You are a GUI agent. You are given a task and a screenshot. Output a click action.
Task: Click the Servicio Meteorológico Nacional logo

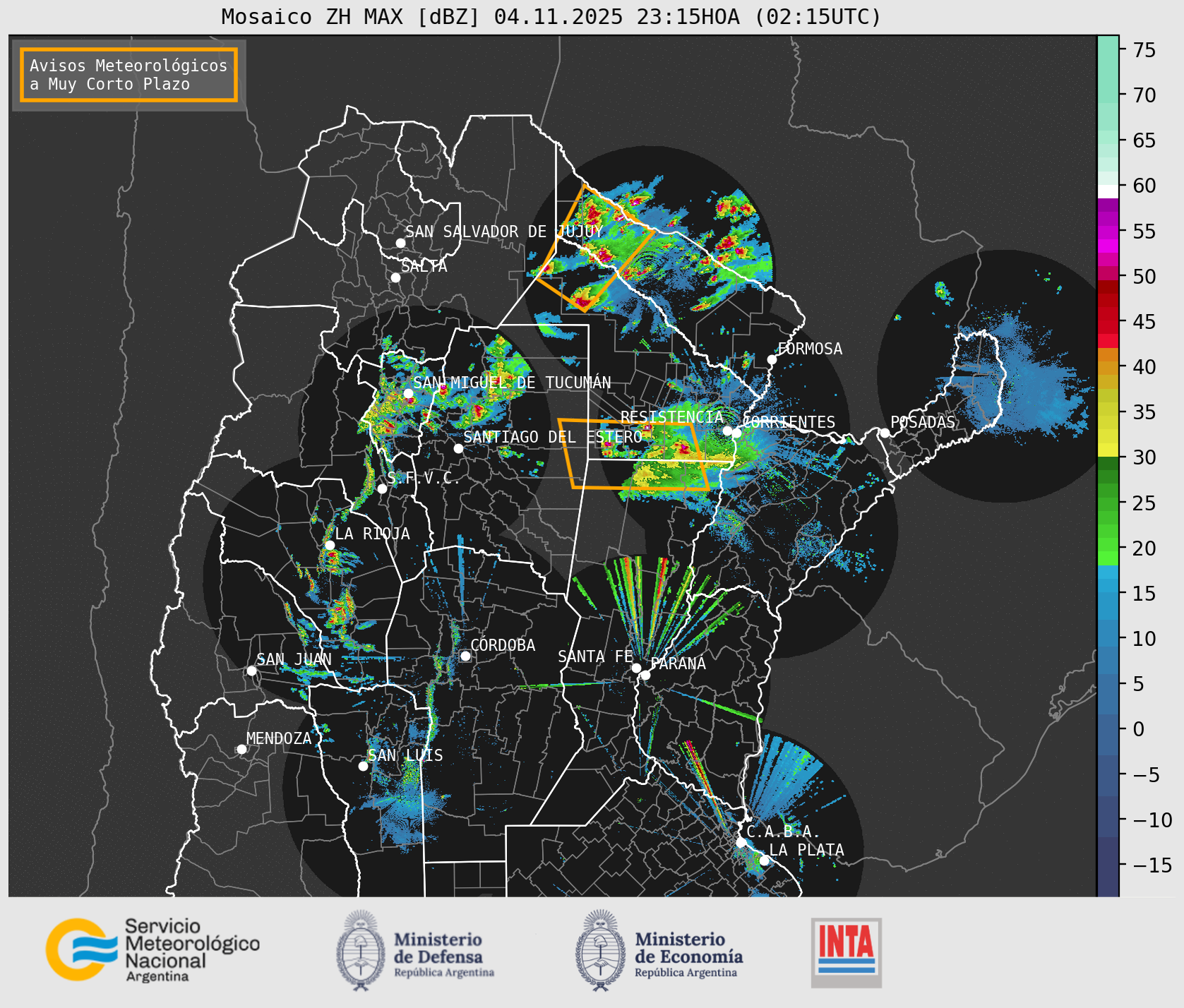pos(153,949)
